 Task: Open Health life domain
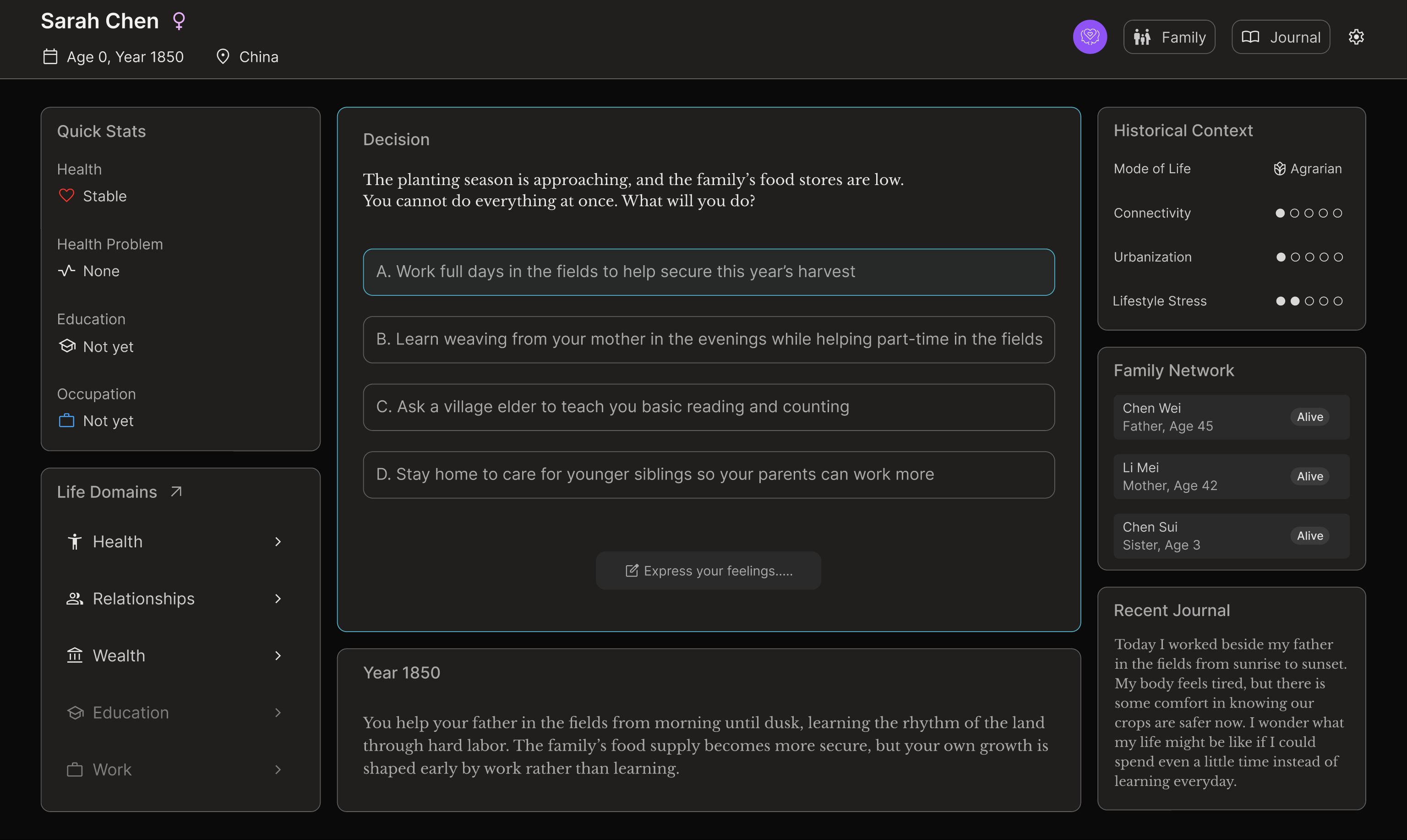[x=175, y=542]
